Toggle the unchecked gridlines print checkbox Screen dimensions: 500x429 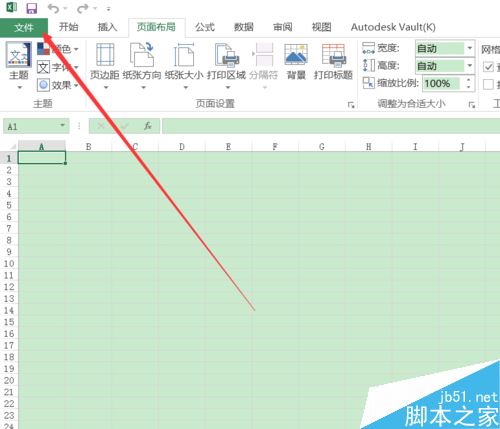(488, 84)
